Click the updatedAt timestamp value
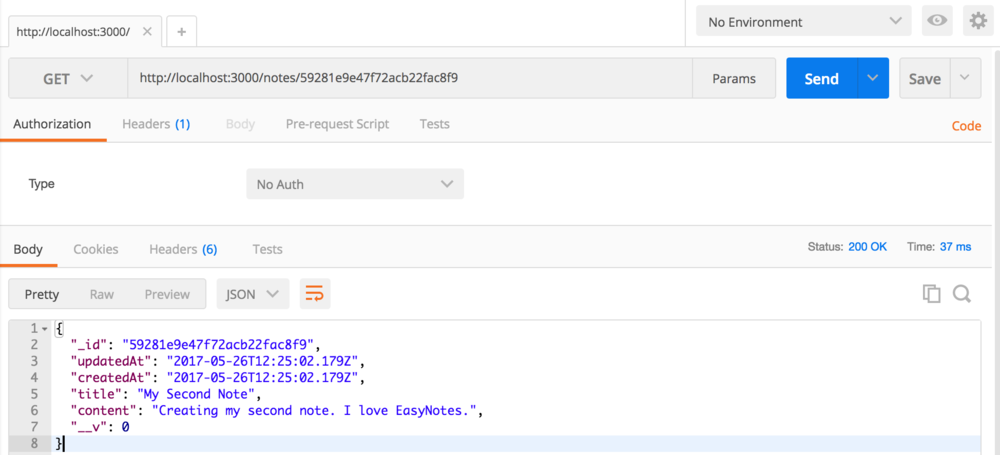Screen dimensions: 1000x455 point(263,361)
